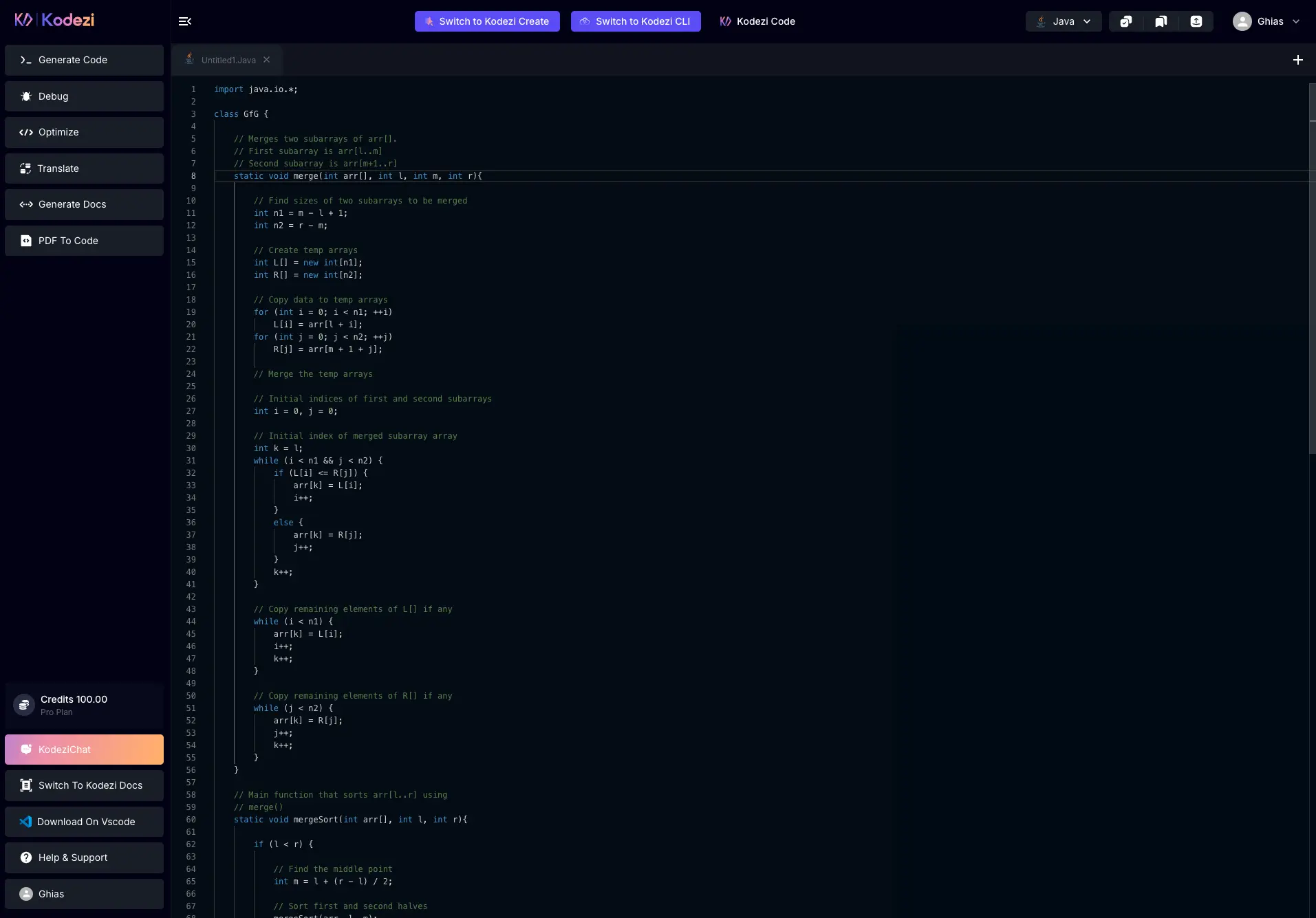This screenshot has width=1316, height=918.
Task: Click 'int n1 = m - l + 1;' line
Action: click(301, 213)
